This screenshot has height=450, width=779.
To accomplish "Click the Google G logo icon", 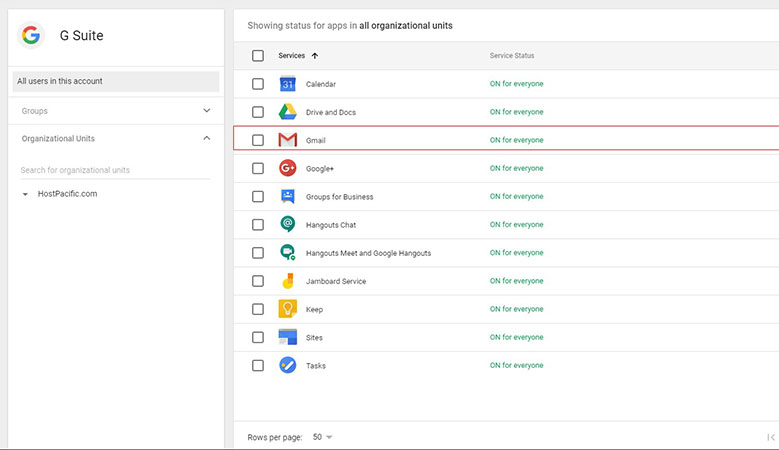I will [31, 35].
